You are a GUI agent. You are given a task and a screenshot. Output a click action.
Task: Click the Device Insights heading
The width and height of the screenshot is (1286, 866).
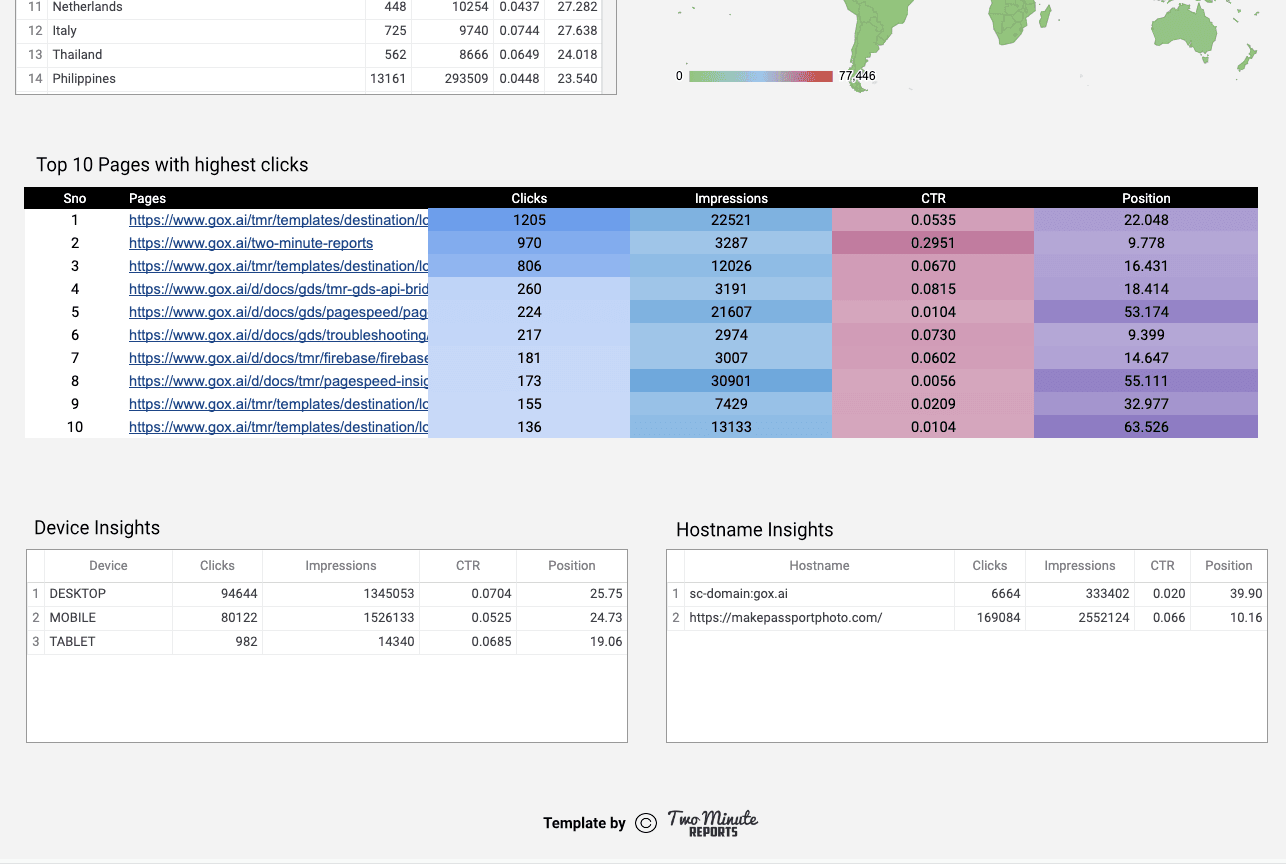pyautogui.click(x=97, y=528)
